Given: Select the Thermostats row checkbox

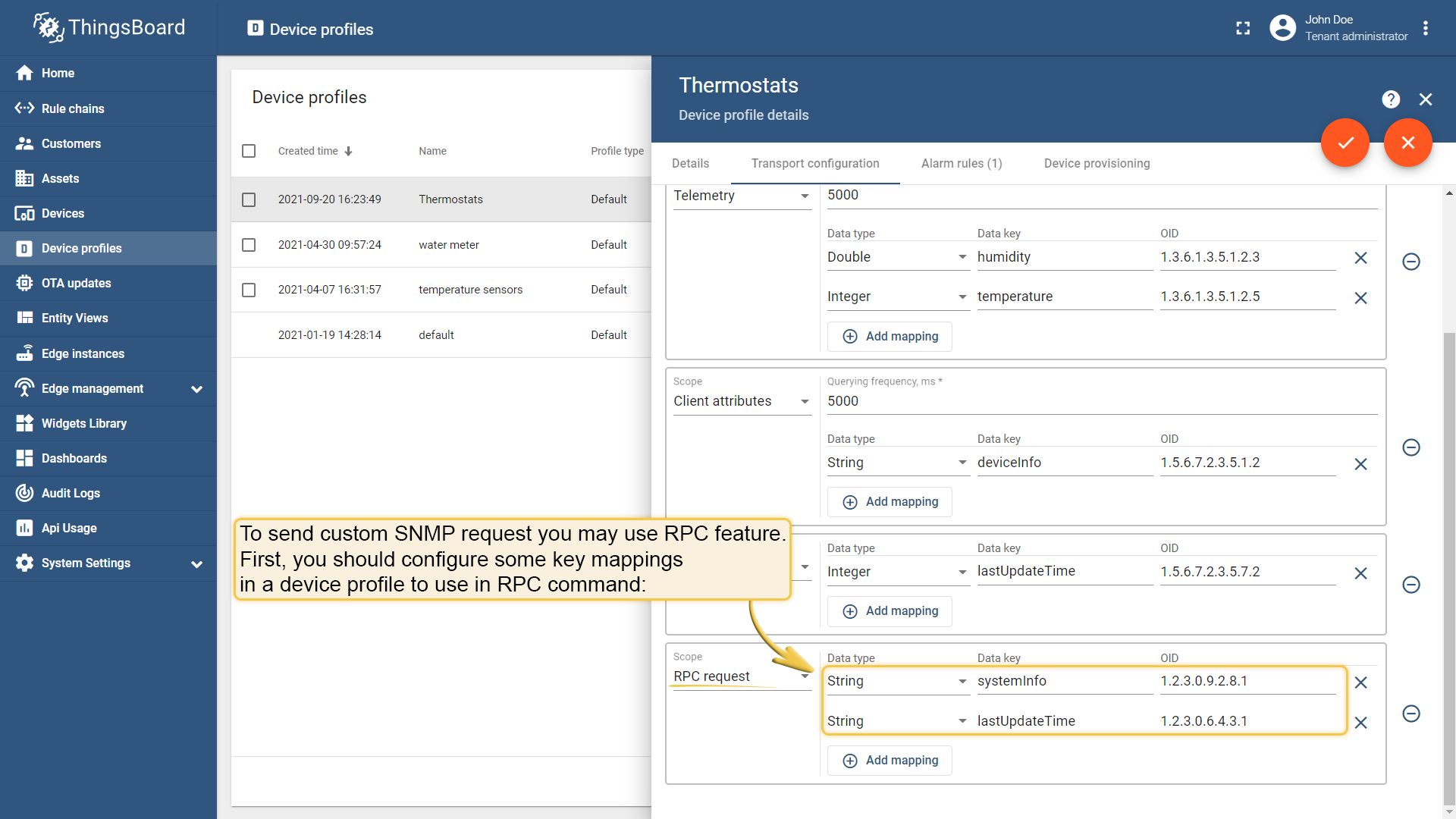Looking at the screenshot, I should [249, 199].
